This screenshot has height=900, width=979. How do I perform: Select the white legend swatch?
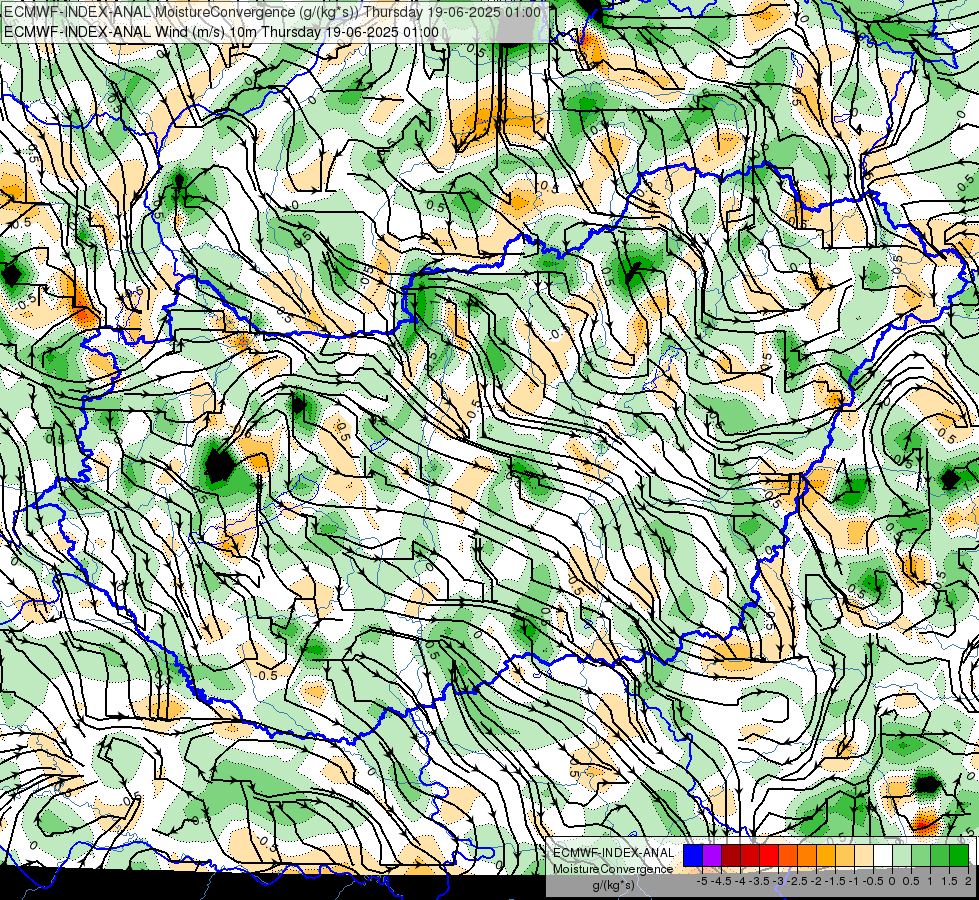pyautogui.click(x=883, y=855)
